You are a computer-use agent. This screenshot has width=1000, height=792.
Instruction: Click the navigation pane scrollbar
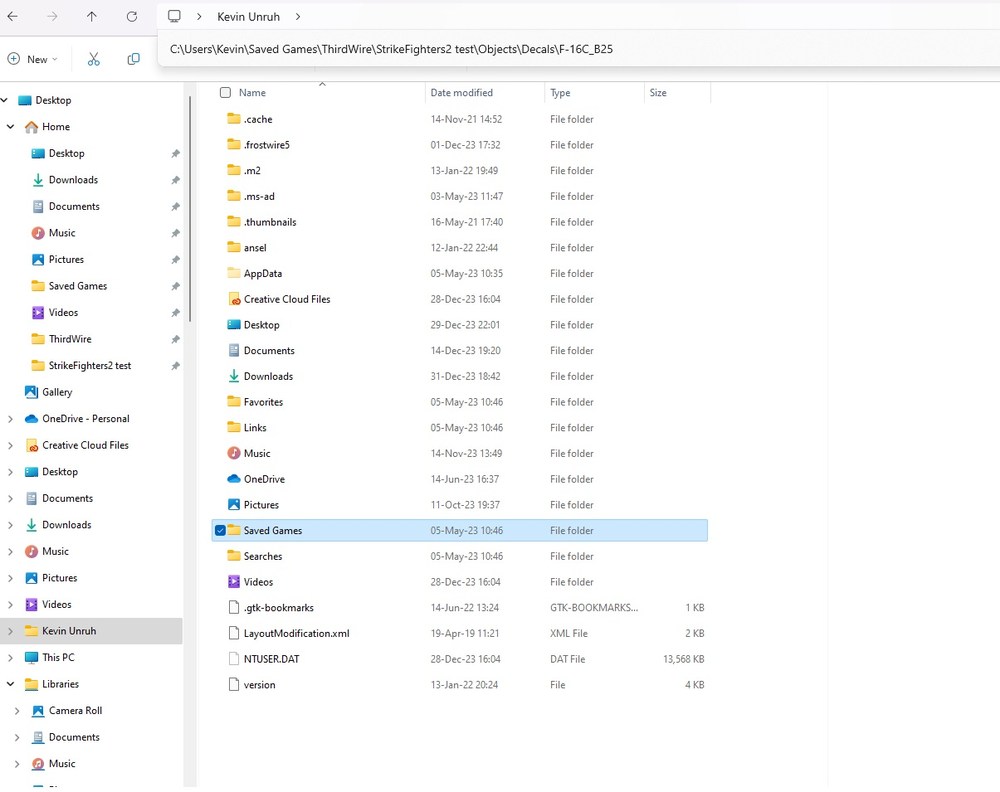[x=189, y=210]
